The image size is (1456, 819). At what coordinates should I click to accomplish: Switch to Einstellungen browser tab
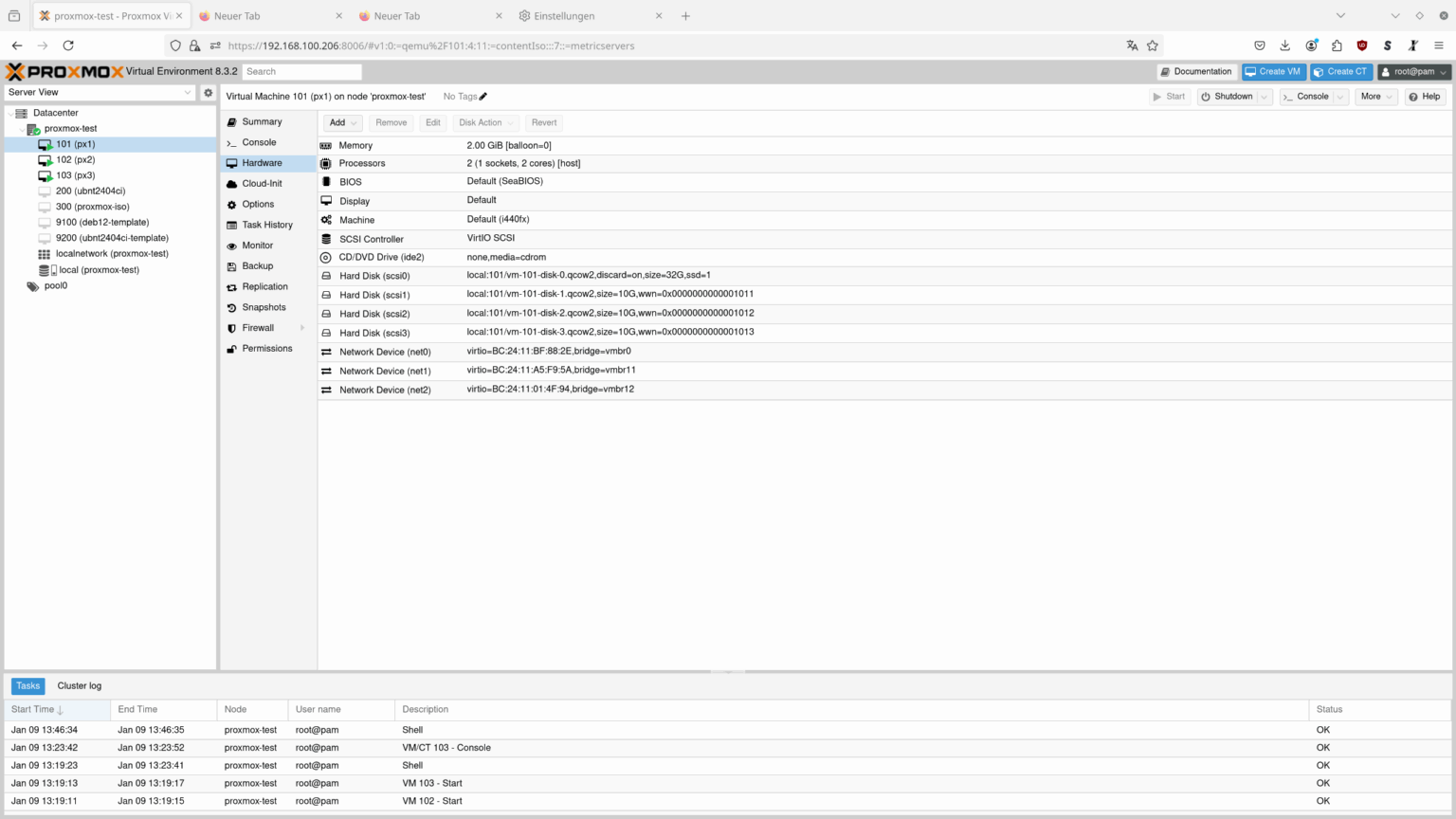(x=591, y=16)
